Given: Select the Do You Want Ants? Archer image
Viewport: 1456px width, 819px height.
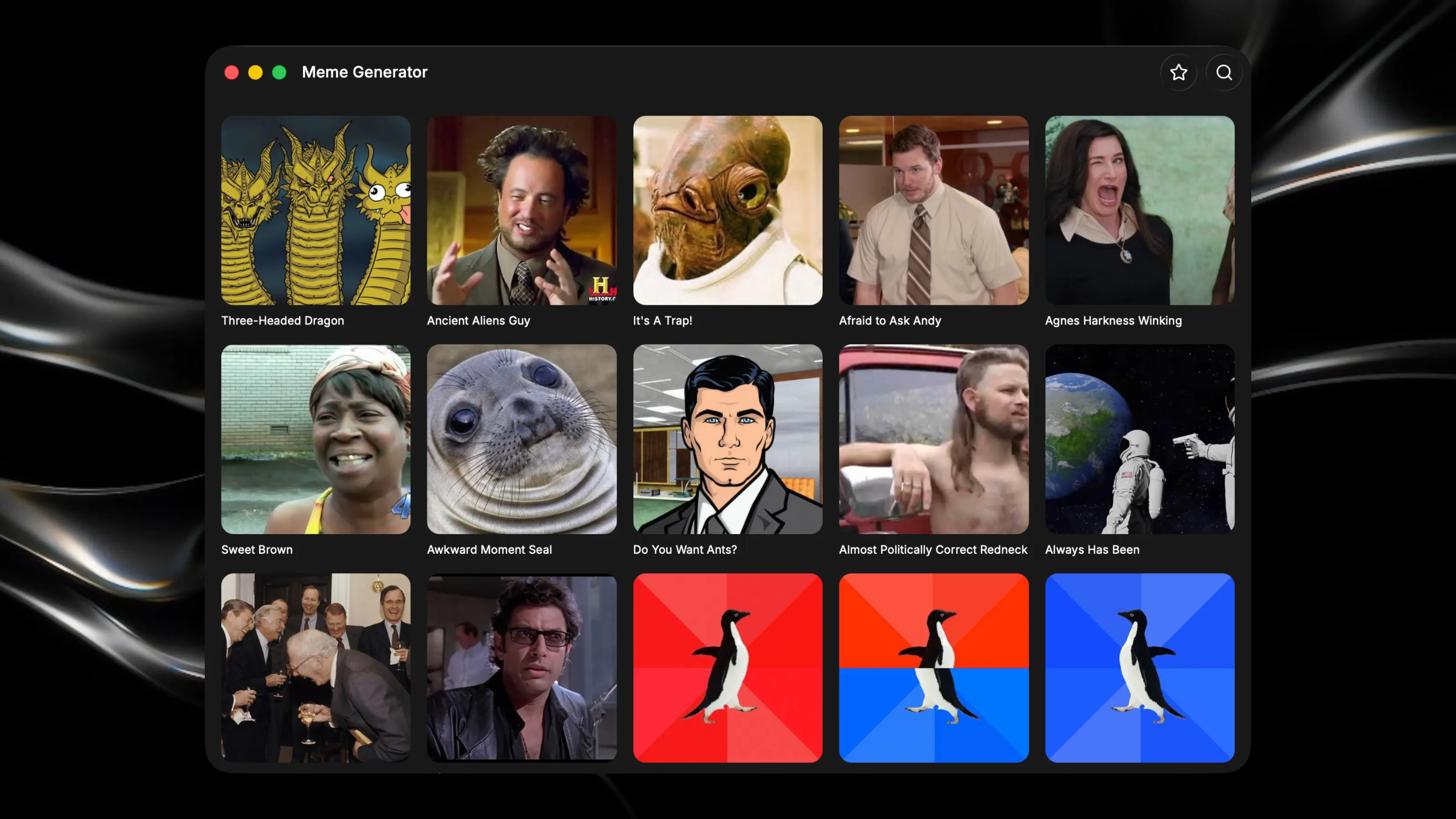Looking at the screenshot, I should [x=728, y=439].
